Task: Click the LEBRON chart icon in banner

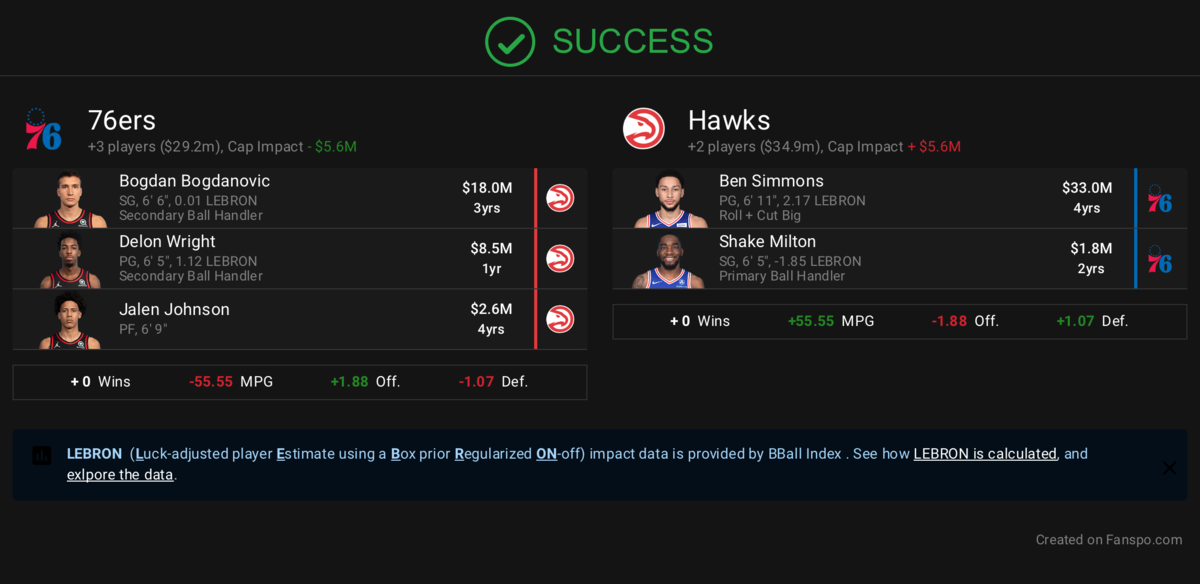Action: 42,455
